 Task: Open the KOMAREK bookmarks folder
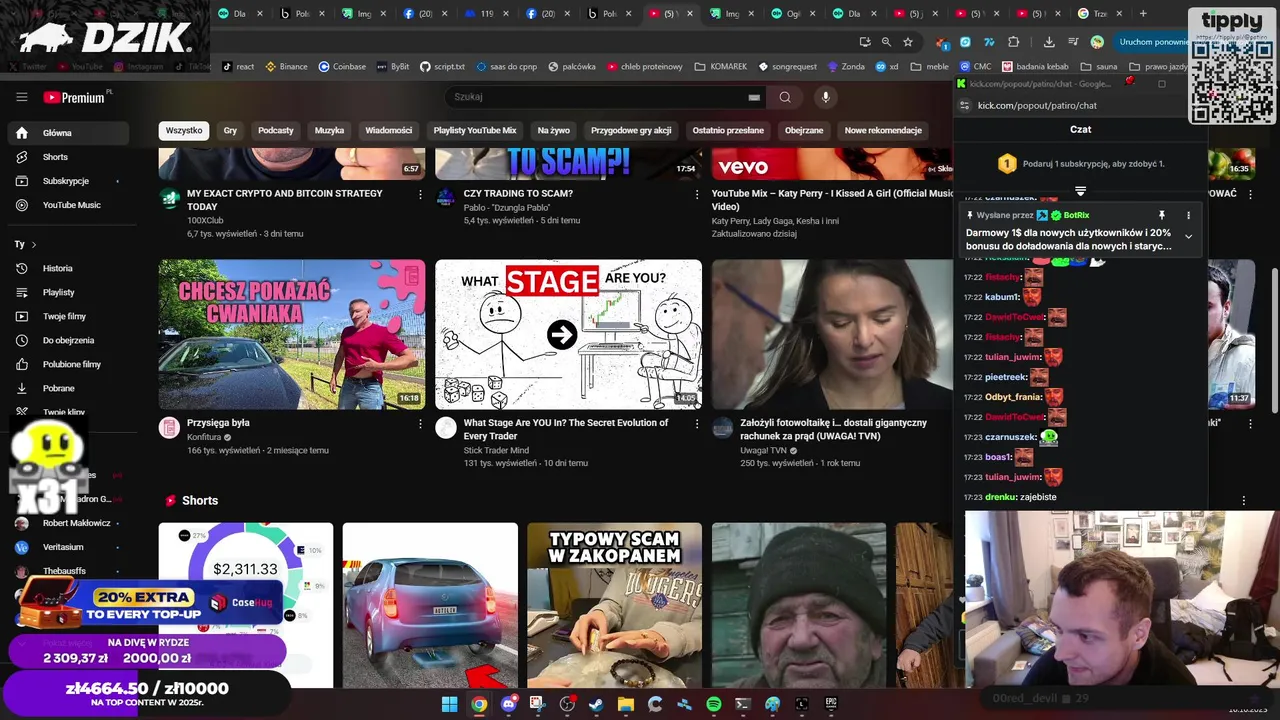click(x=720, y=67)
